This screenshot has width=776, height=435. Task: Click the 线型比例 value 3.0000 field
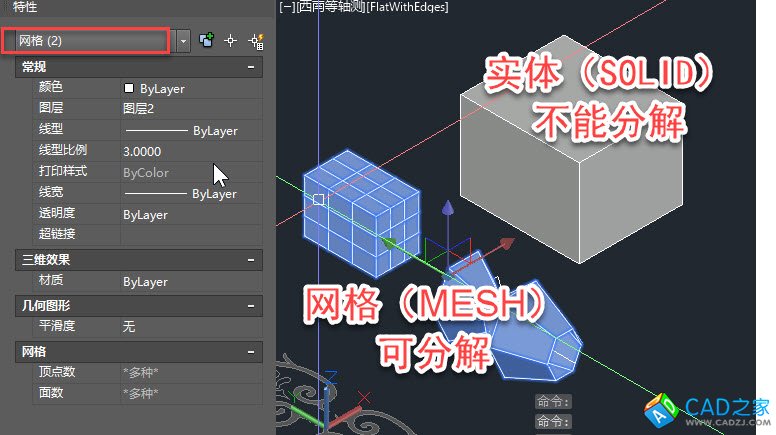(190, 151)
